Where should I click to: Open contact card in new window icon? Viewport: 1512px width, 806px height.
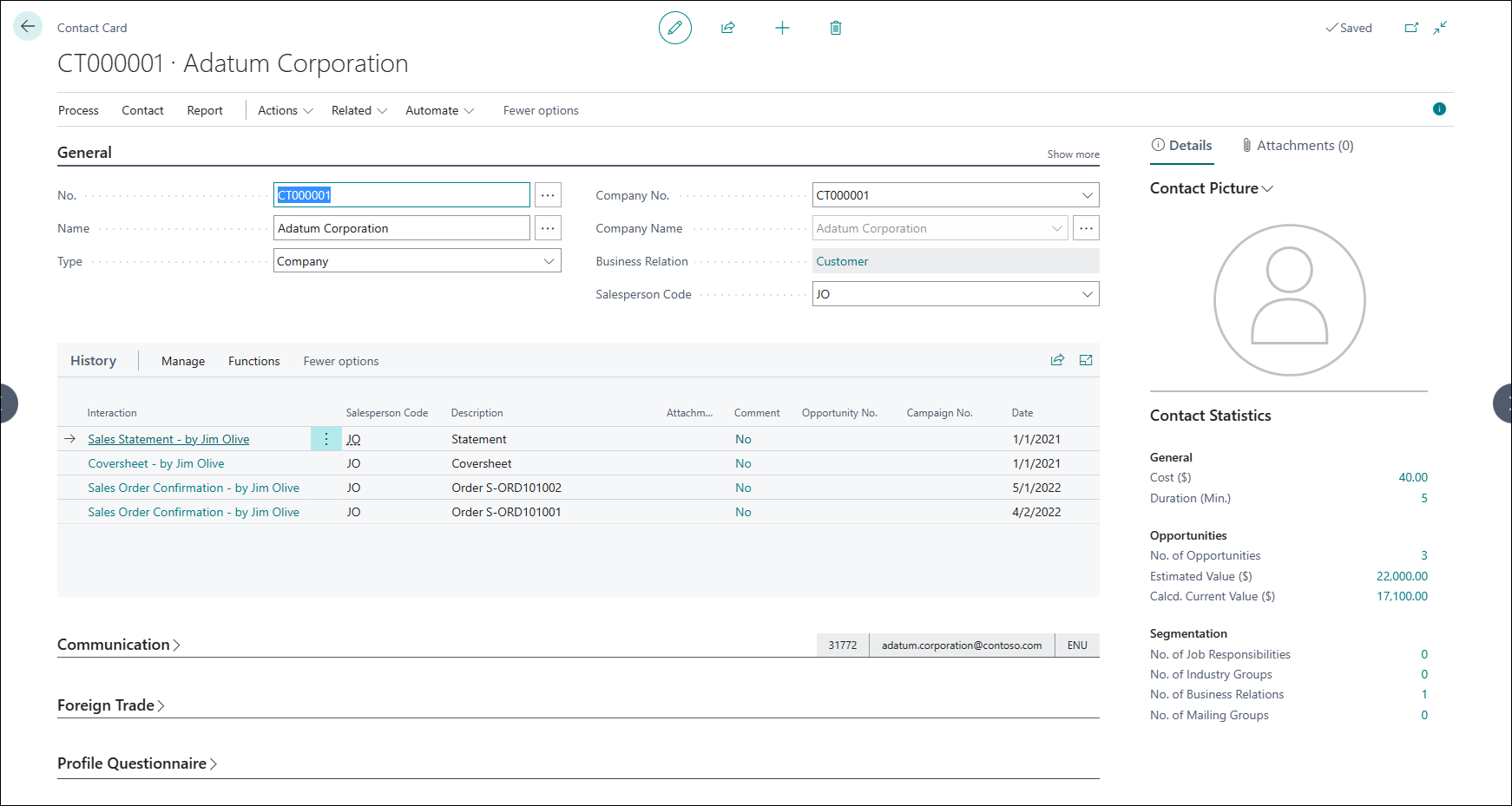coord(1411,28)
